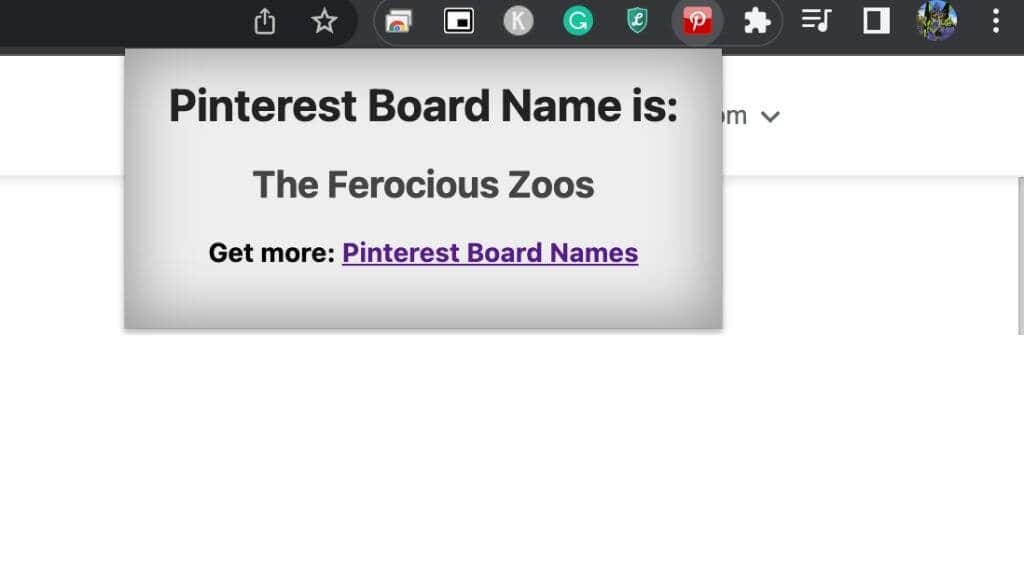Click the green shield extension icon
The width and height of the screenshot is (1024, 576).
coord(637,21)
